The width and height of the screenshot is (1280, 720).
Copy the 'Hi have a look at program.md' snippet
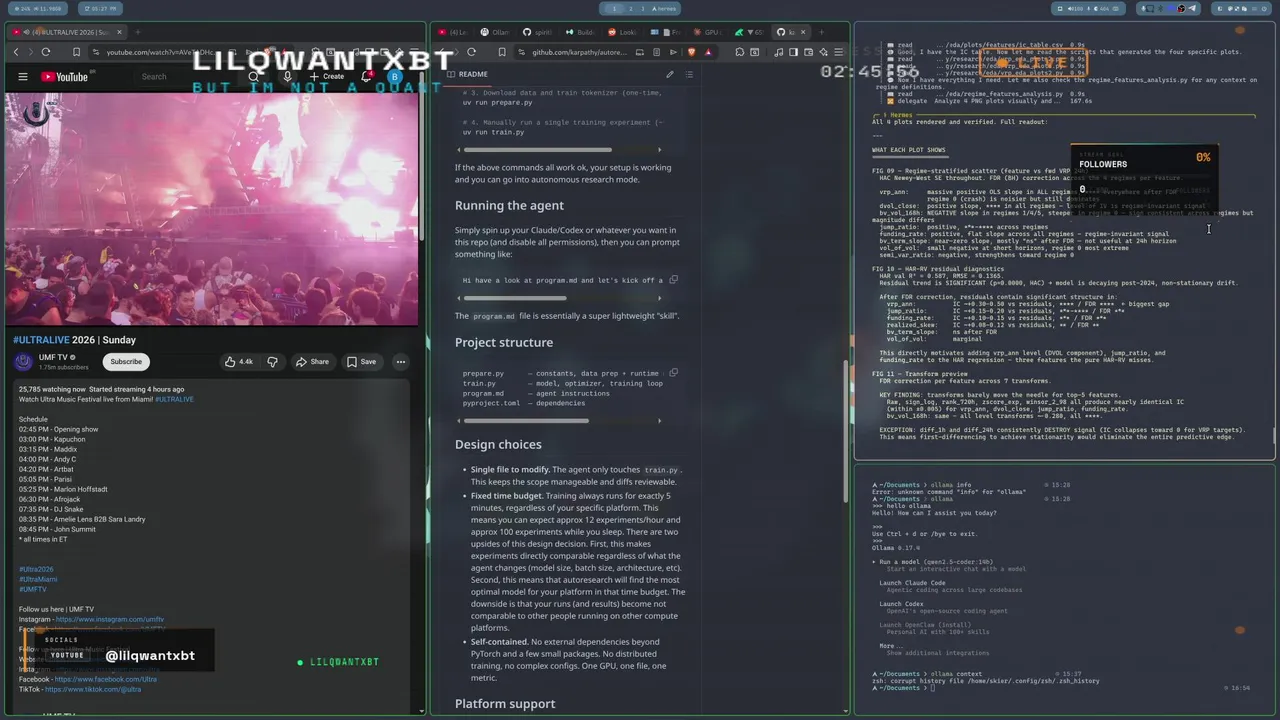coord(673,280)
